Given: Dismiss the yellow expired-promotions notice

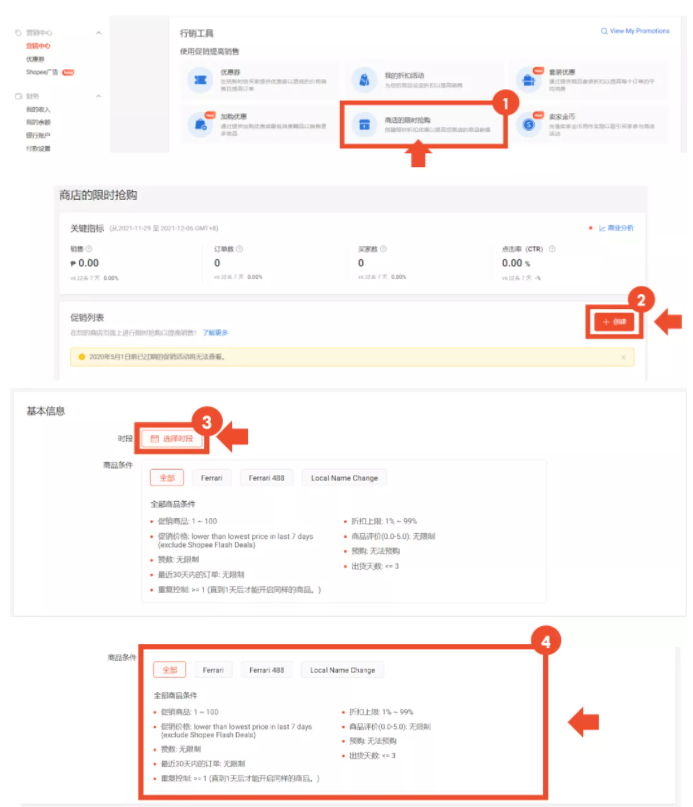Looking at the screenshot, I should pyautogui.click(x=623, y=357).
